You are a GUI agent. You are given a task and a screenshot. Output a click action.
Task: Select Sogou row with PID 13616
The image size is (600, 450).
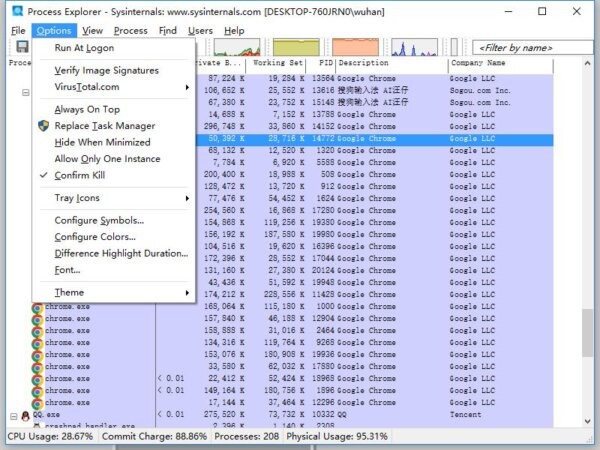[x=375, y=90]
